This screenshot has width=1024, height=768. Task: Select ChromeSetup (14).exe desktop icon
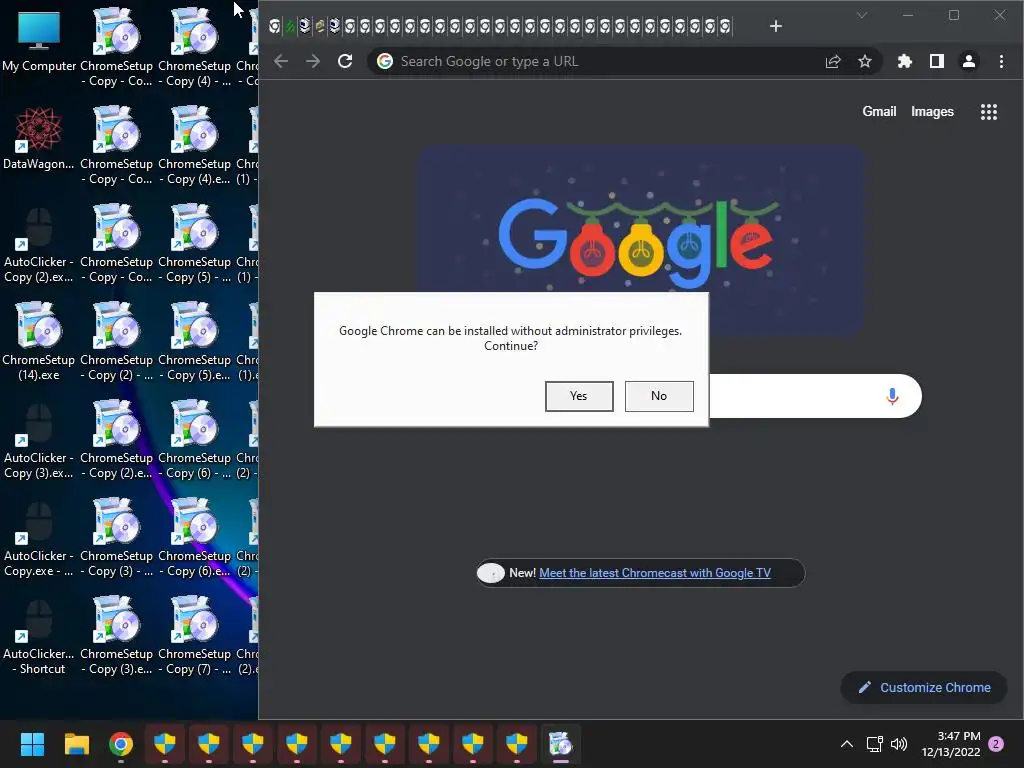tap(39, 342)
